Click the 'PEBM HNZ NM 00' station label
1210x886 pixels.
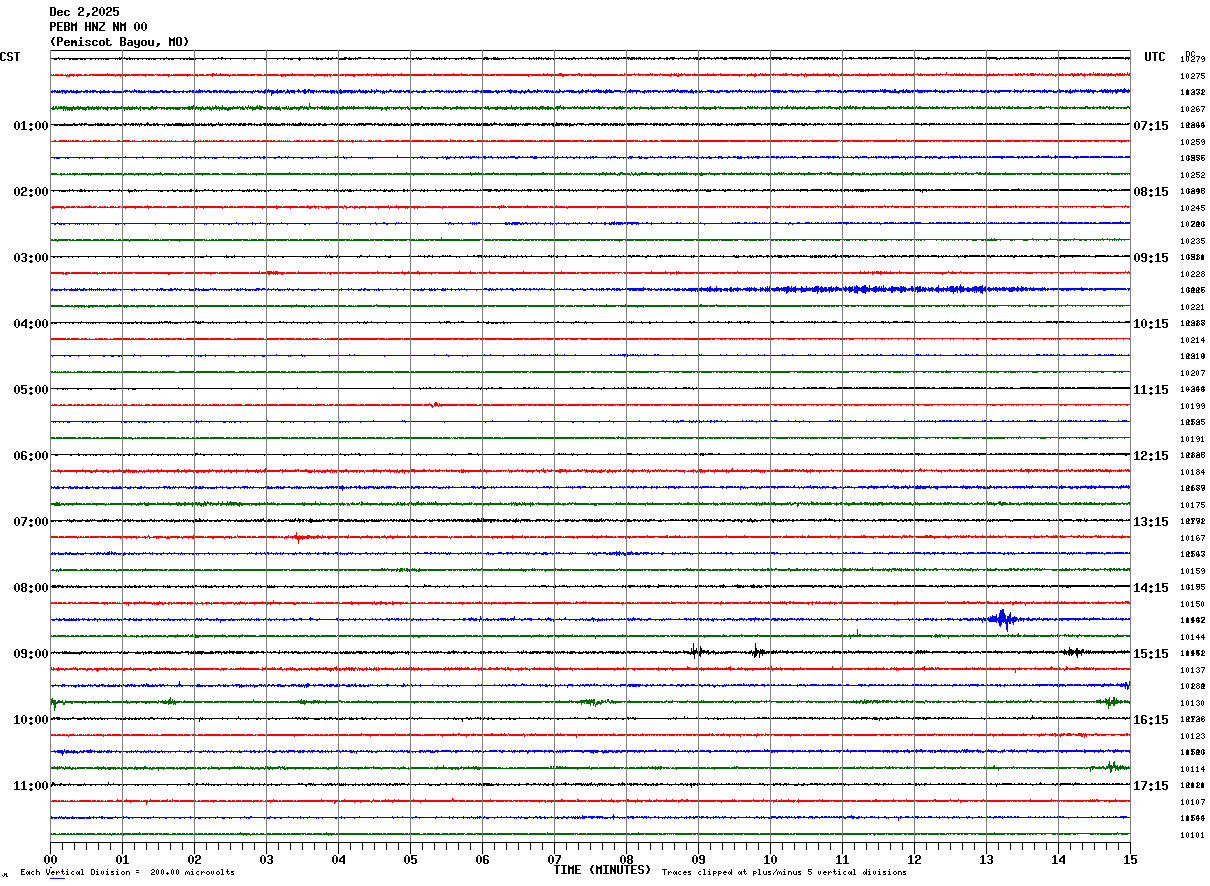98,27
